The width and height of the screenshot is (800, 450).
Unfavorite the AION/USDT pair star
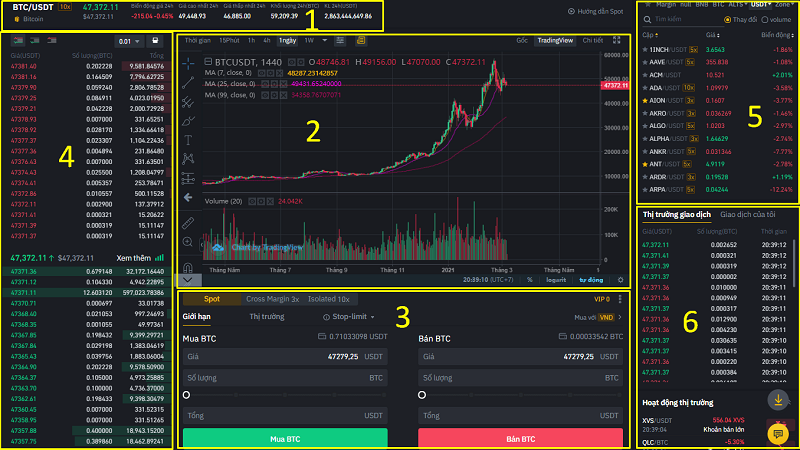click(x=645, y=101)
